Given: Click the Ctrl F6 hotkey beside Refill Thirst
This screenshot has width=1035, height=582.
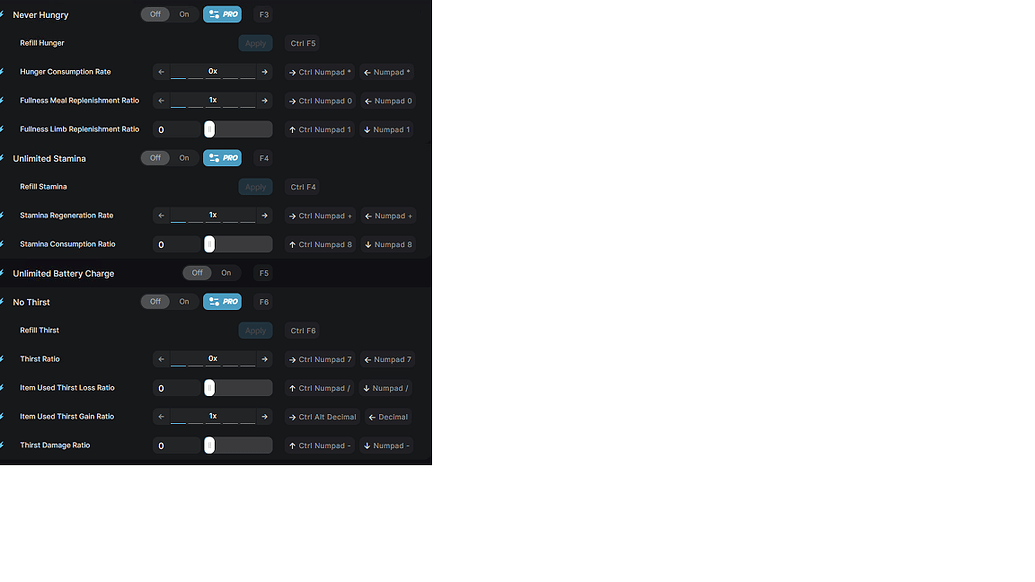Looking at the screenshot, I should (301, 330).
